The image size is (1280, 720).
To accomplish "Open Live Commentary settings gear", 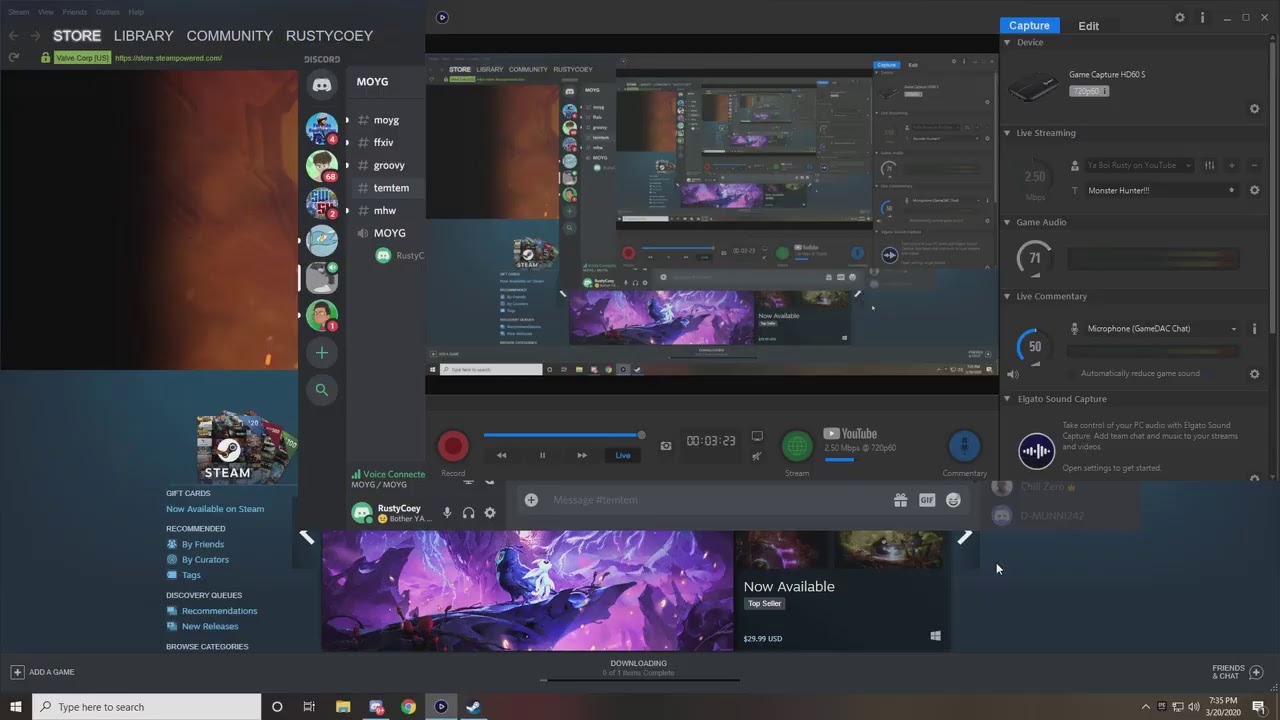I will pos(1255,374).
